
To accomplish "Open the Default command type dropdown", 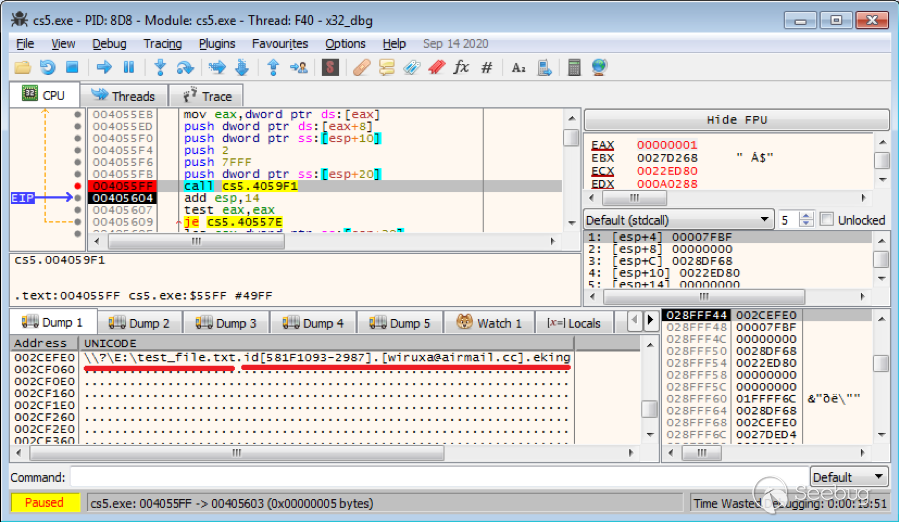I will 848,477.
